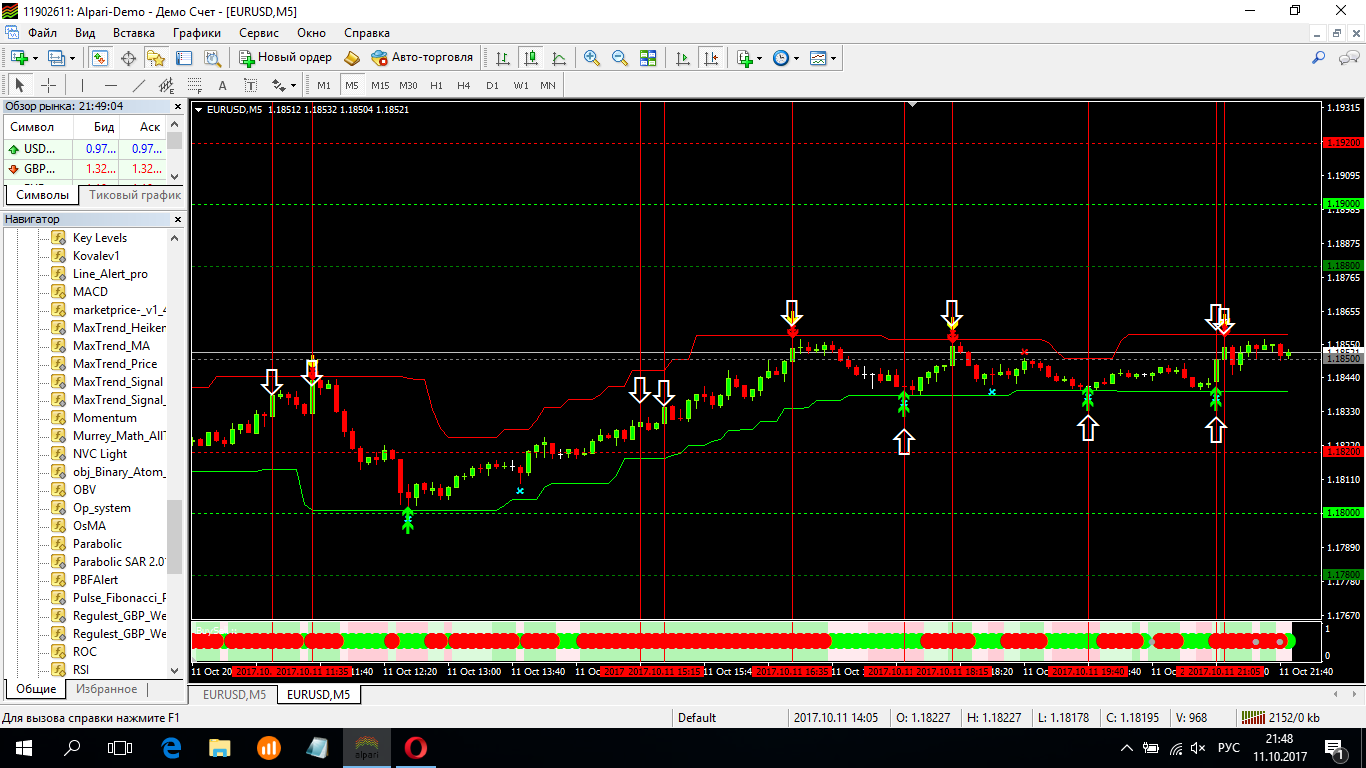Open the Market Watch window icon
Viewport: 1366px width, 768px height.
101,58
